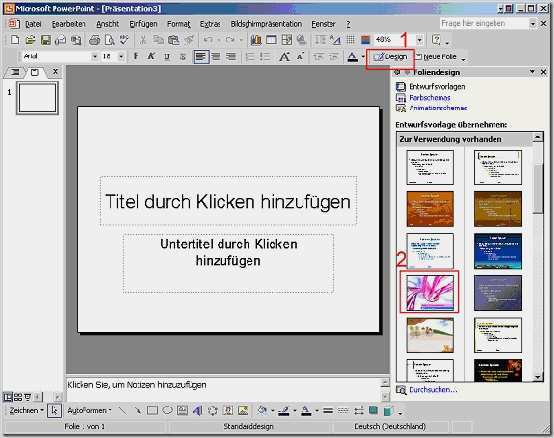Viewport: 554px width, 438px height.
Task: Select the pink ribbon design template thumbnail
Action: (x=430, y=292)
